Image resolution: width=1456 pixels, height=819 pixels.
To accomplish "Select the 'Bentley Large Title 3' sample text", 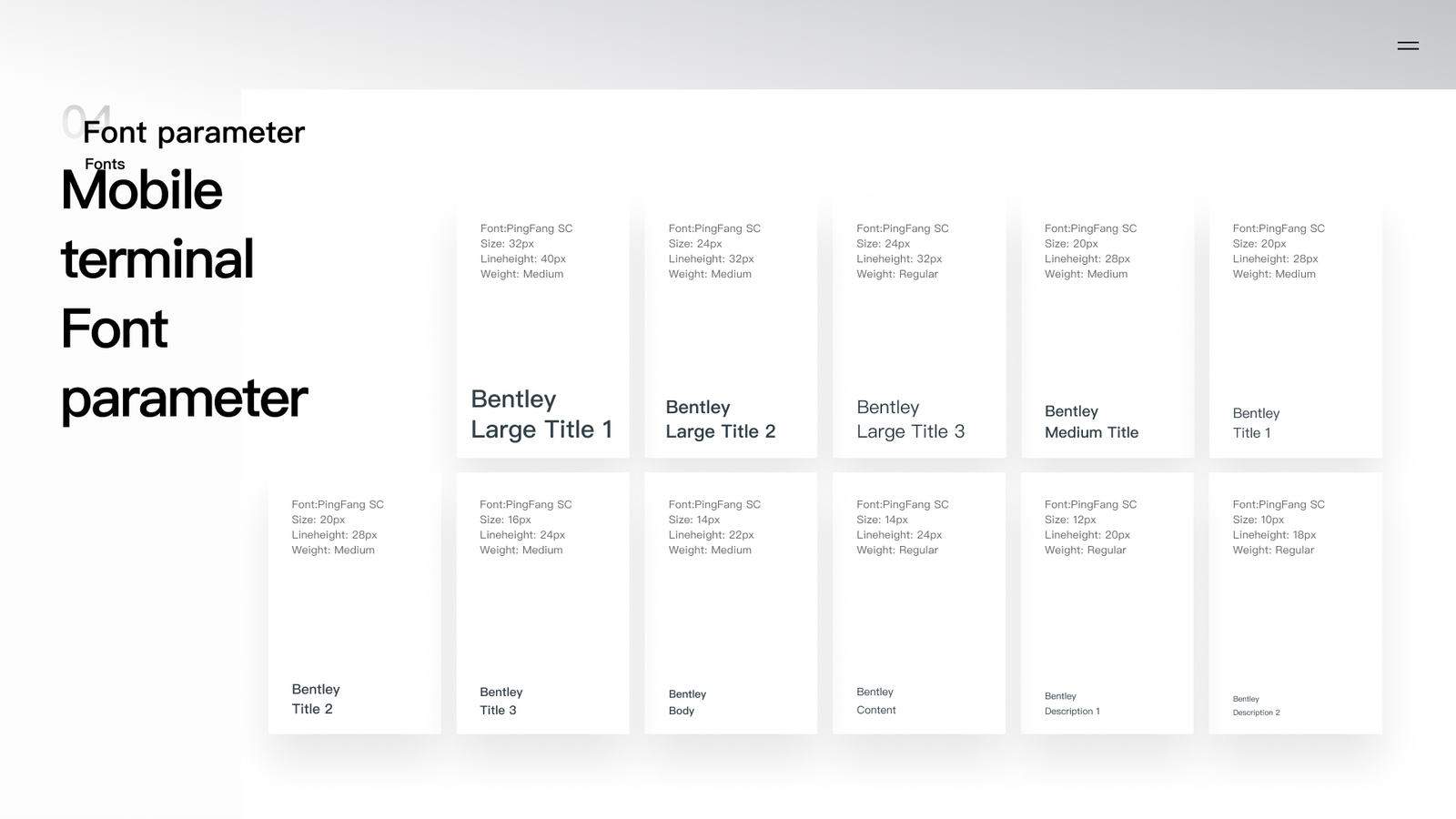I will (910, 420).
